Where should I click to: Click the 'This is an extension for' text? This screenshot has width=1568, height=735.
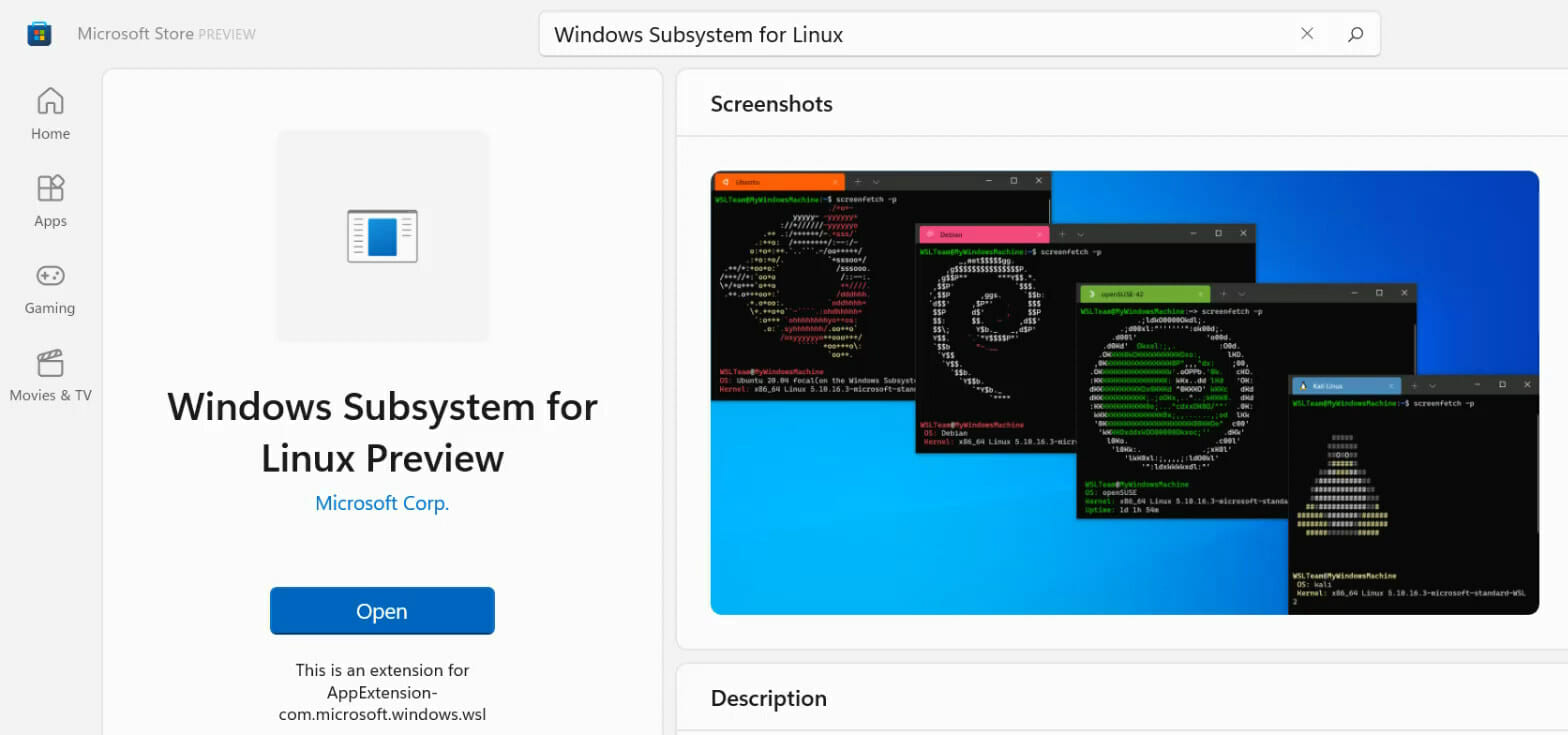382,670
